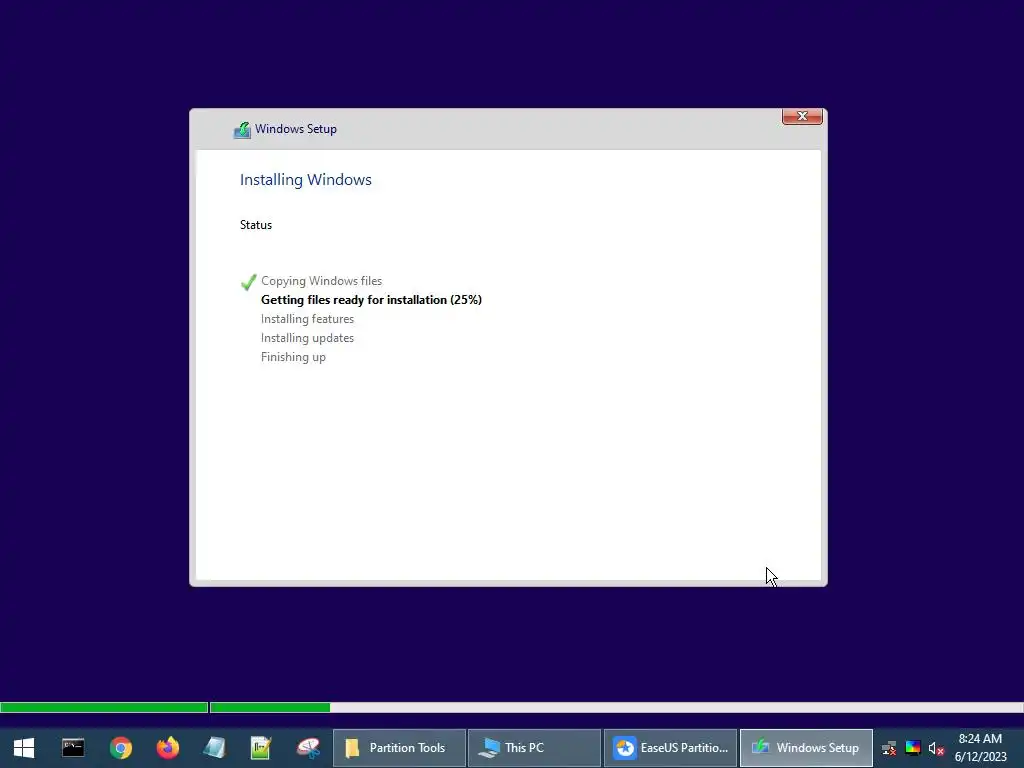Click the 'Installing Windows' heading
Screen dimensions: 1024x768
(306, 180)
